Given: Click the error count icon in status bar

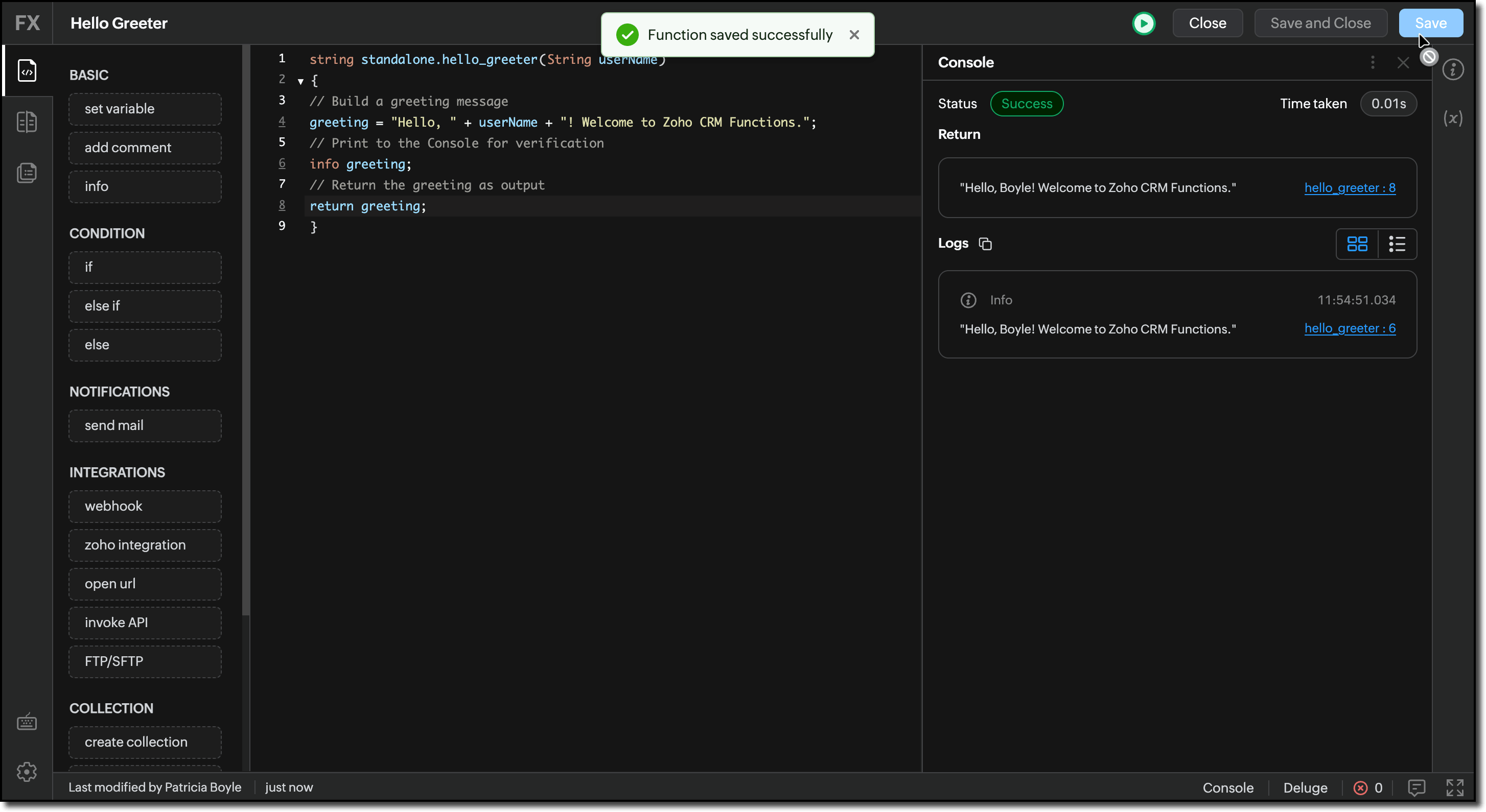Looking at the screenshot, I should 1360,788.
